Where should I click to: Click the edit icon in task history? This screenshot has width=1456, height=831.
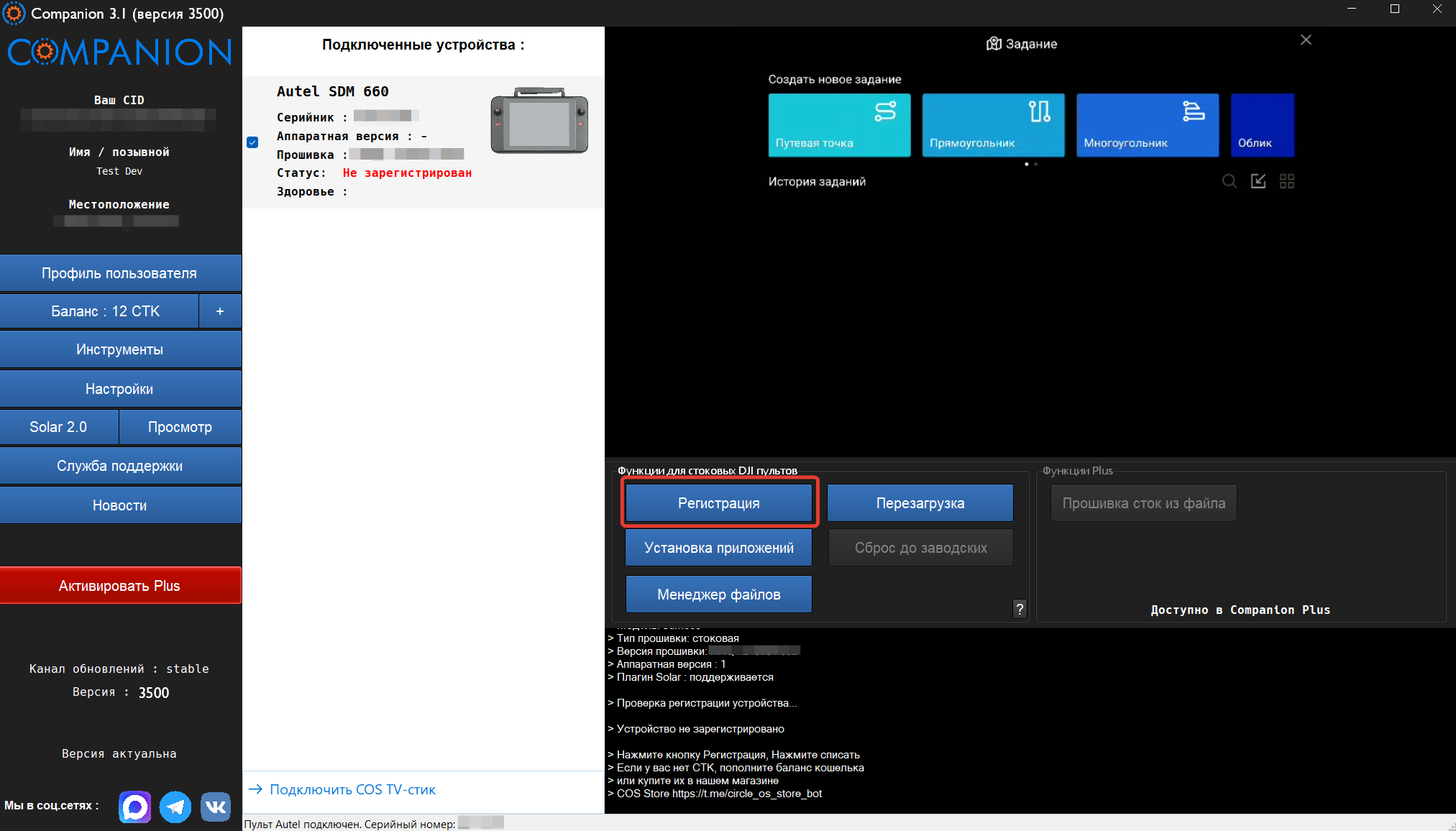click(x=1258, y=181)
